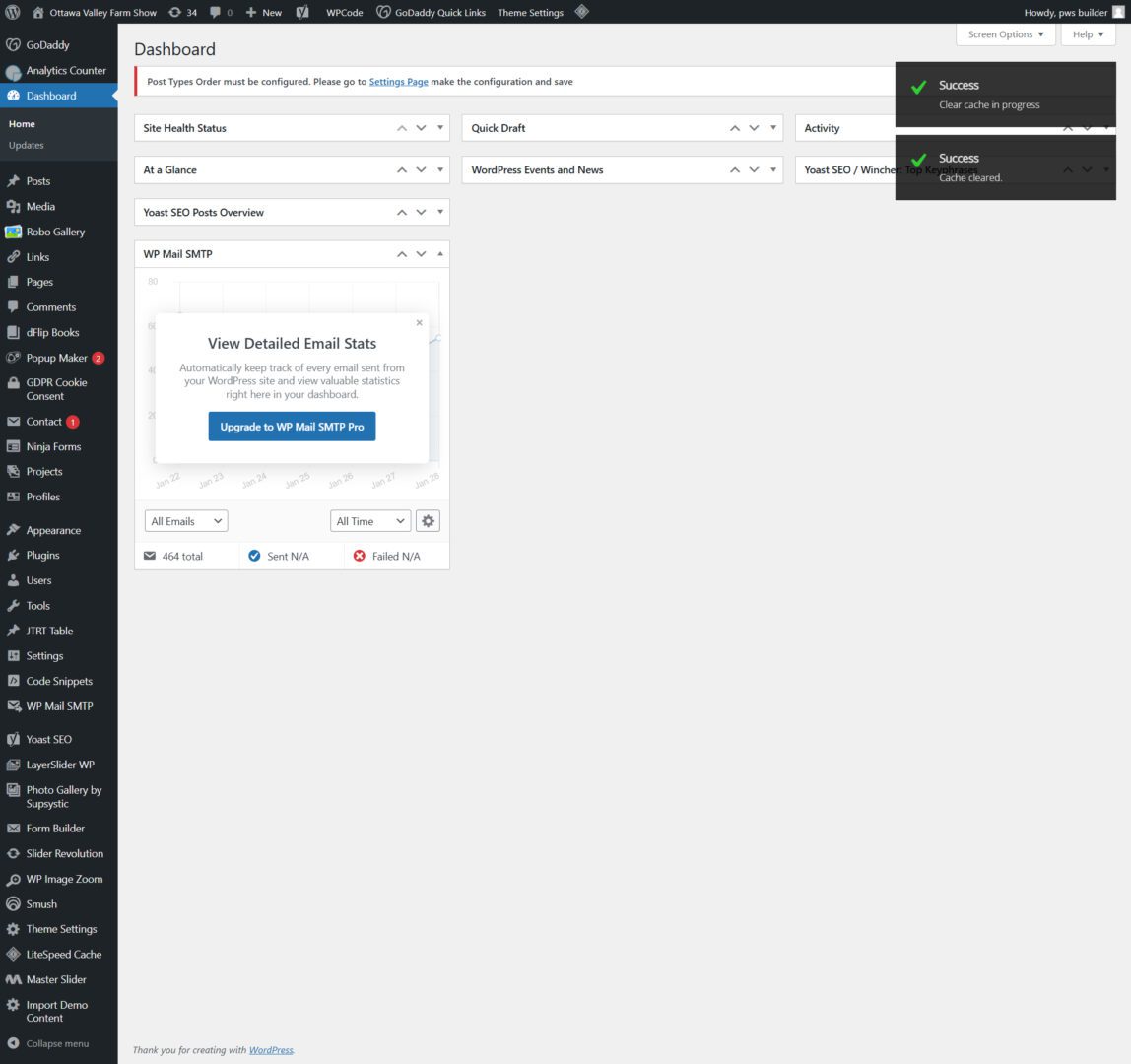The image size is (1131, 1064).
Task: Click the Robo Gallery sidebar icon
Action: click(x=13, y=232)
